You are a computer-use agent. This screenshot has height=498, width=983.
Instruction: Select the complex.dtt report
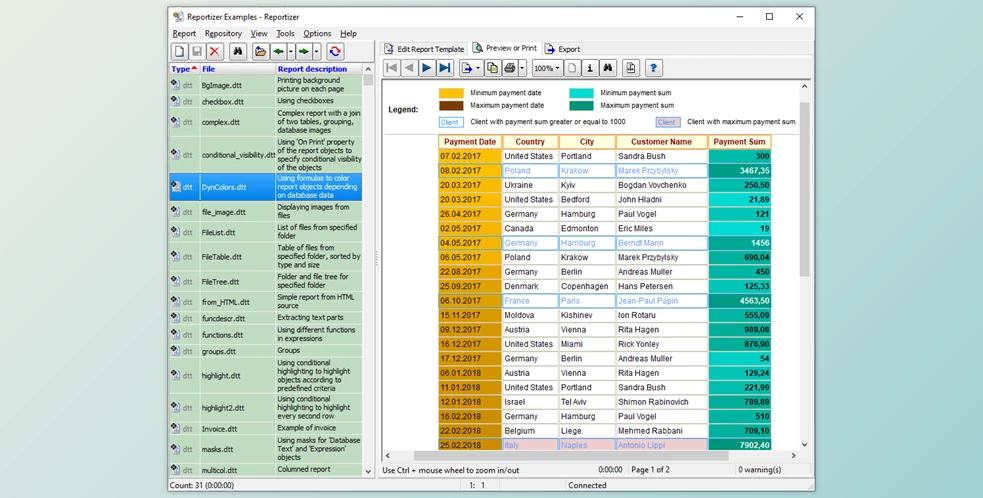266,122
